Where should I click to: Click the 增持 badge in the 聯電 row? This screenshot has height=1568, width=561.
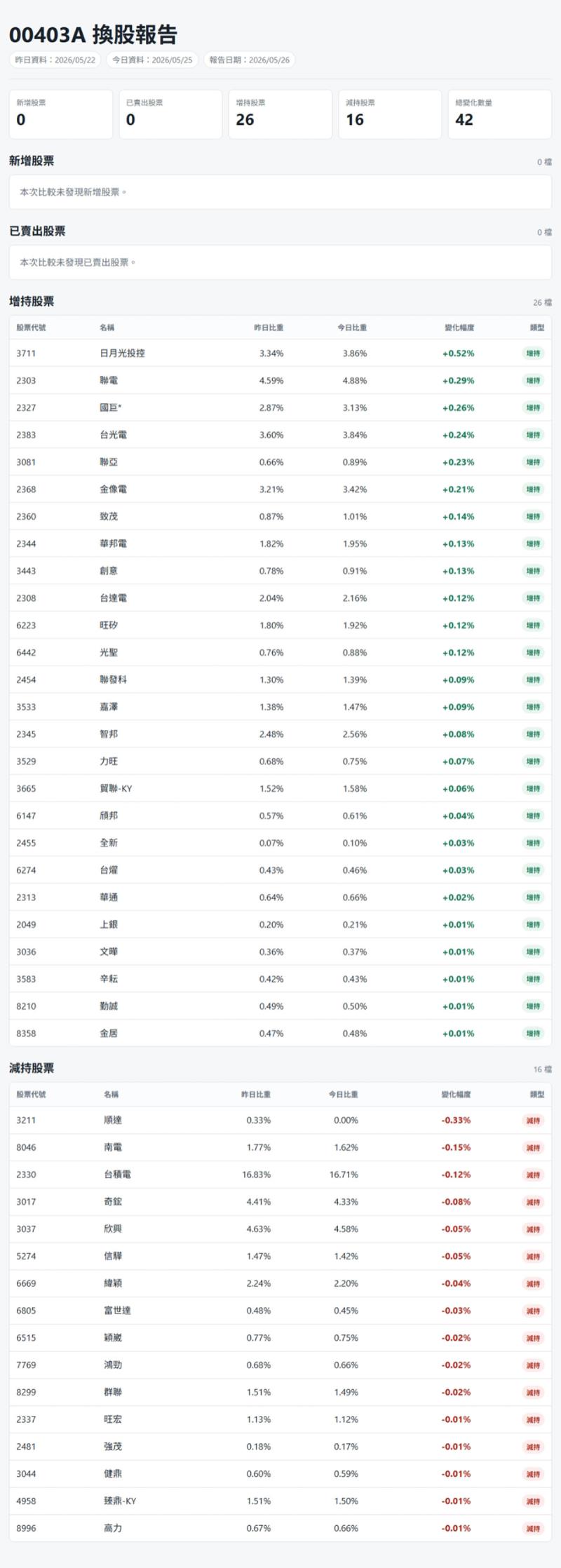[533, 380]
